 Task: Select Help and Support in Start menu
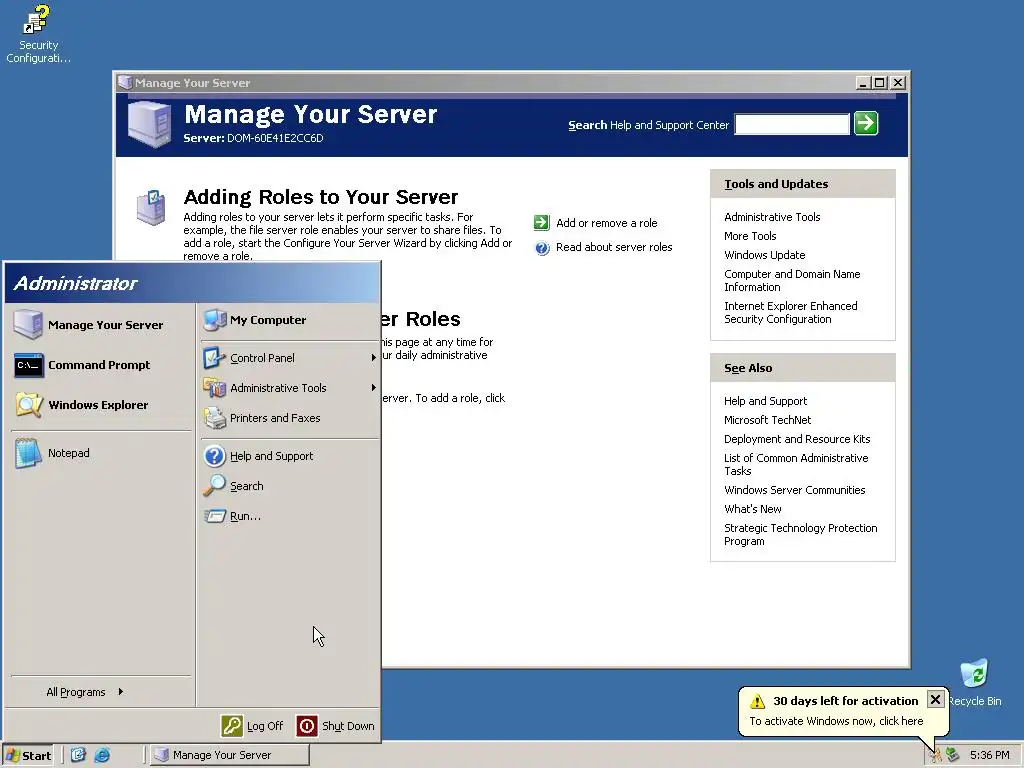[288, 456]
